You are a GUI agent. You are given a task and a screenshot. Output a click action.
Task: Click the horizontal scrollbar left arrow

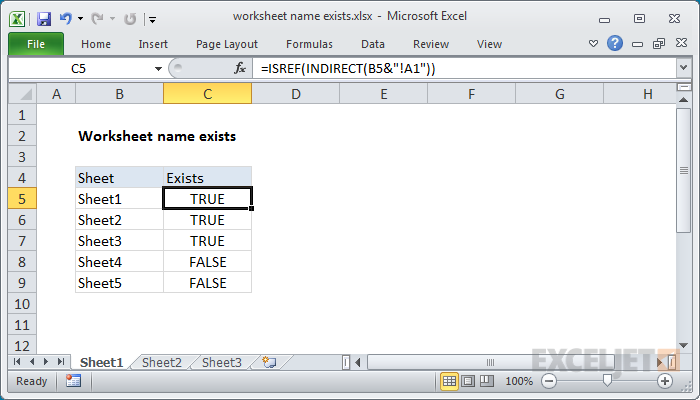358,362
